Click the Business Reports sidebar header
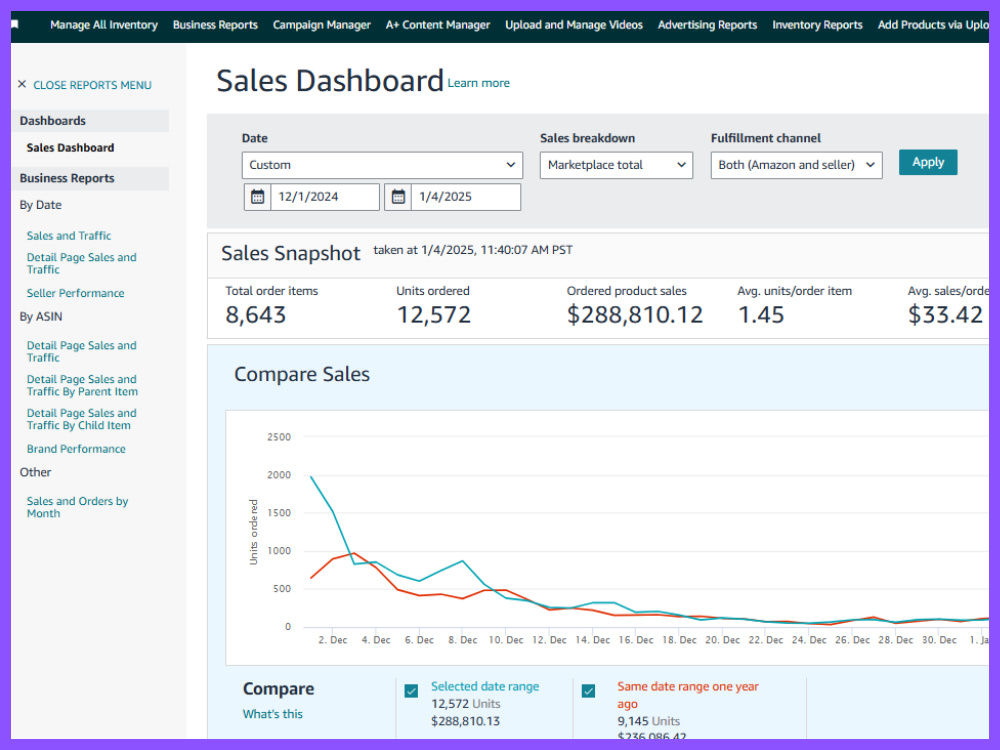 90,179
